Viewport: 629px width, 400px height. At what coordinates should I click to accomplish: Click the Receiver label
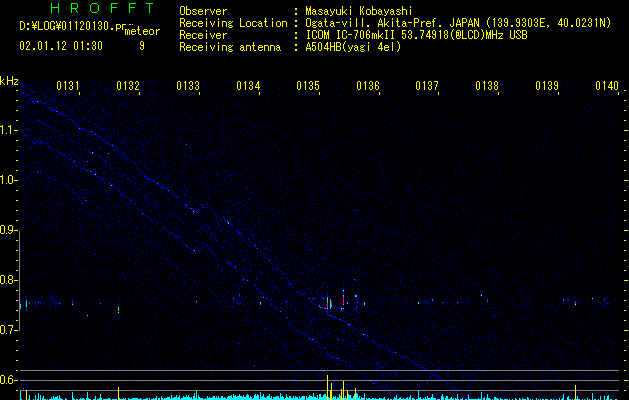point(203,35)
